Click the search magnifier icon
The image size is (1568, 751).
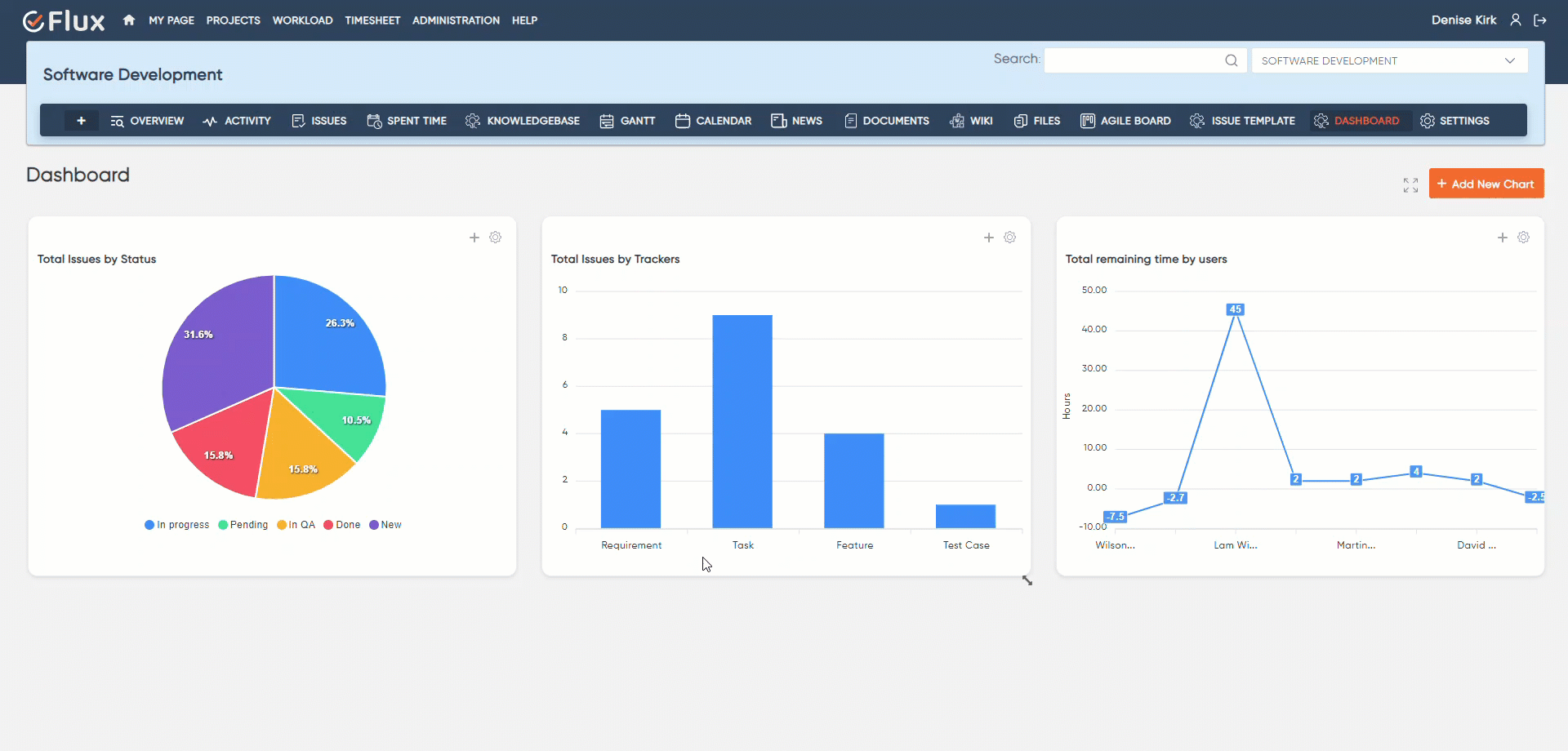tap(1232, 60)
